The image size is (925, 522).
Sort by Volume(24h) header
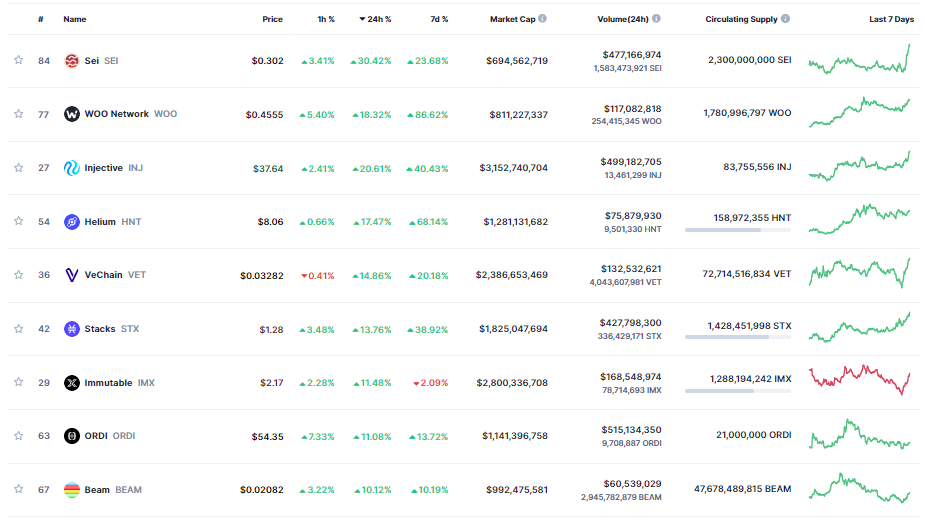623,19
